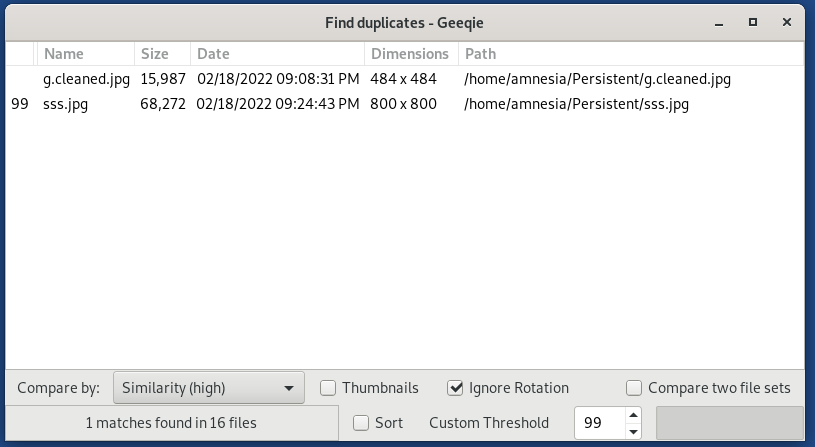Select the sss.jpg result row
This screenshot has width=815, height=447.
(x=404, y=104)
